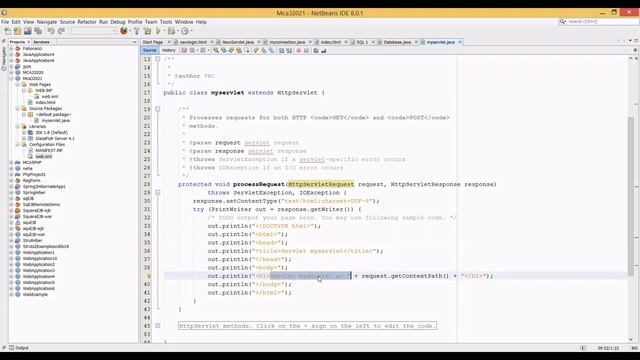Click the search magnifier icon at top right

(563, 22)
